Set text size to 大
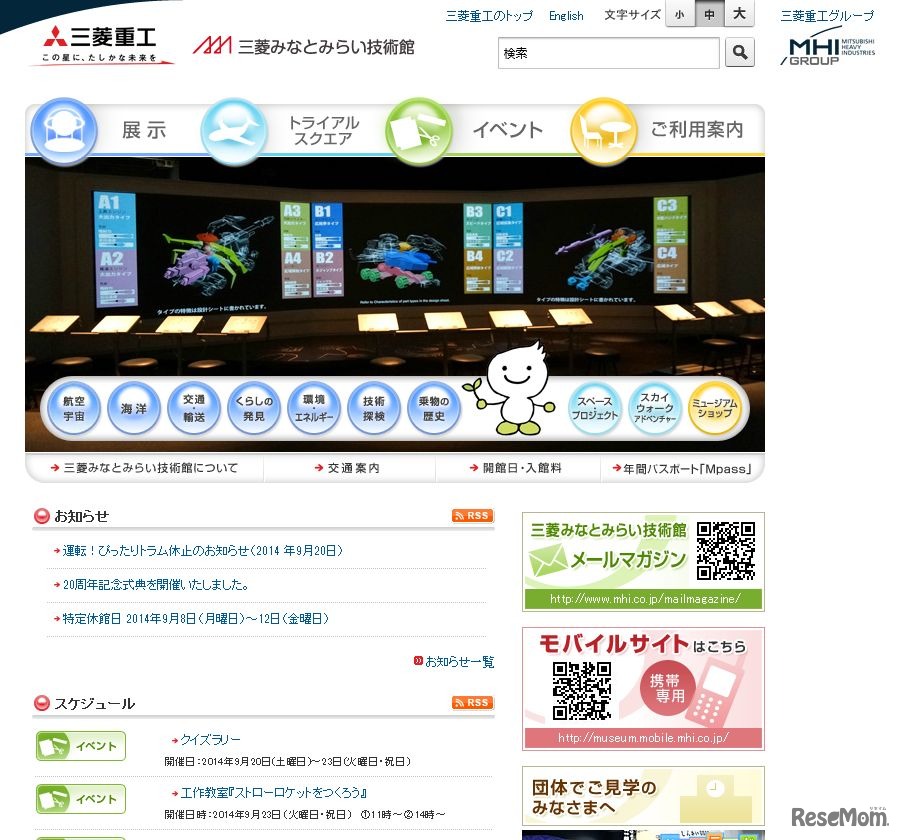The height and width of the screenshot is (840, 902). [x=740, y=14]
